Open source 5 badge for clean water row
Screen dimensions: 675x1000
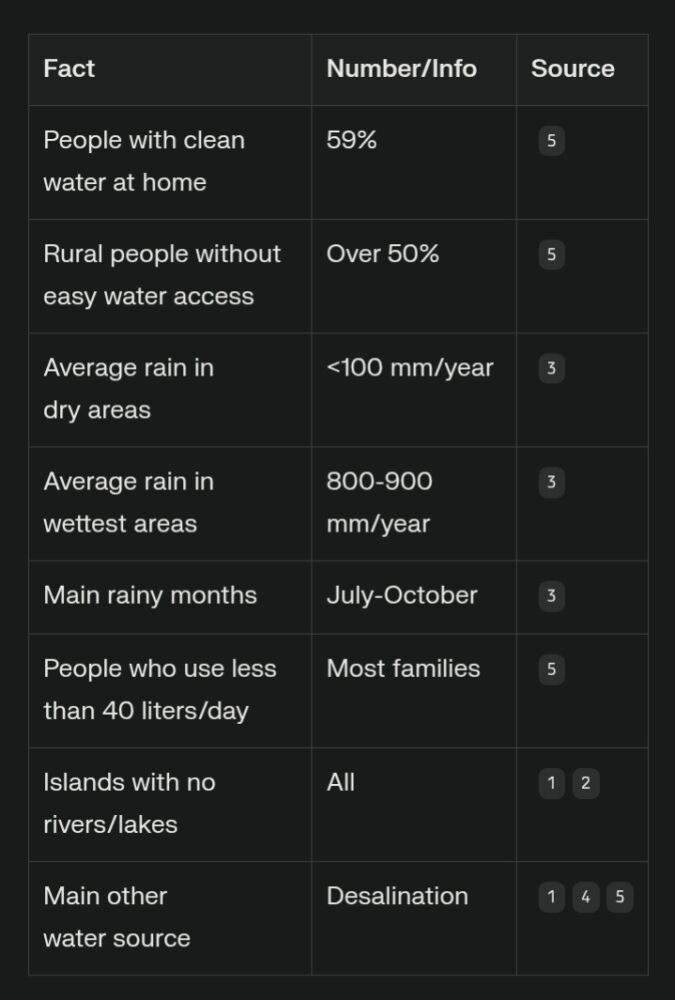point(550,141)
